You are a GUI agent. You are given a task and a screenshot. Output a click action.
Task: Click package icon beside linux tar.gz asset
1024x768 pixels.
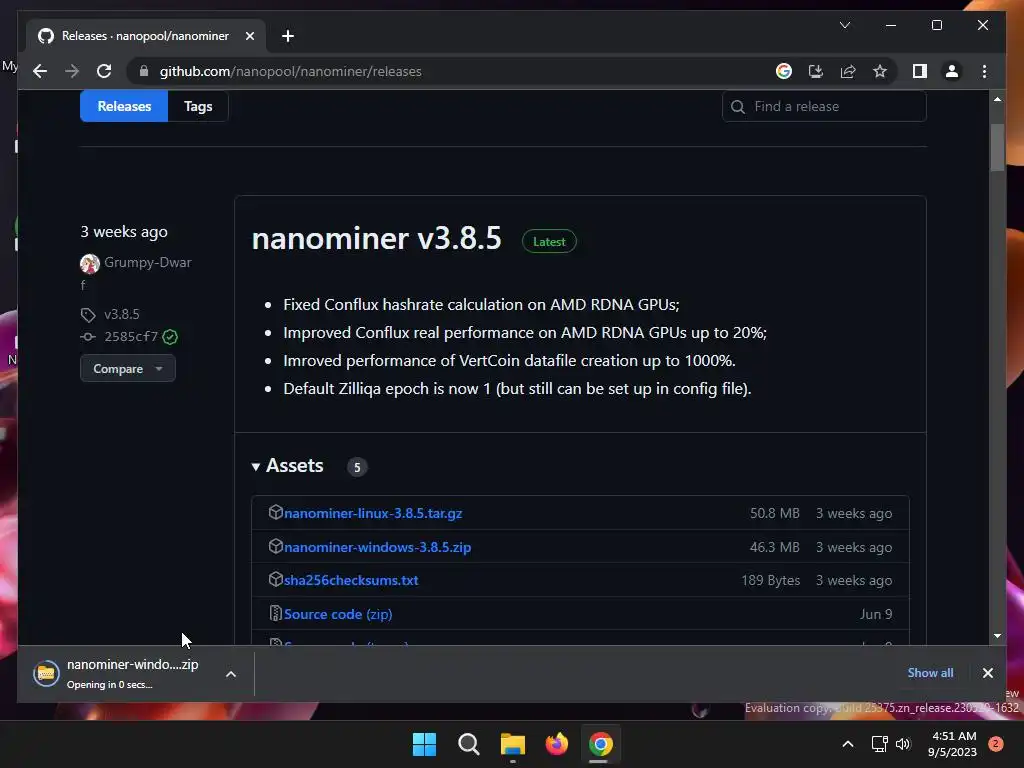pos(276,513)
